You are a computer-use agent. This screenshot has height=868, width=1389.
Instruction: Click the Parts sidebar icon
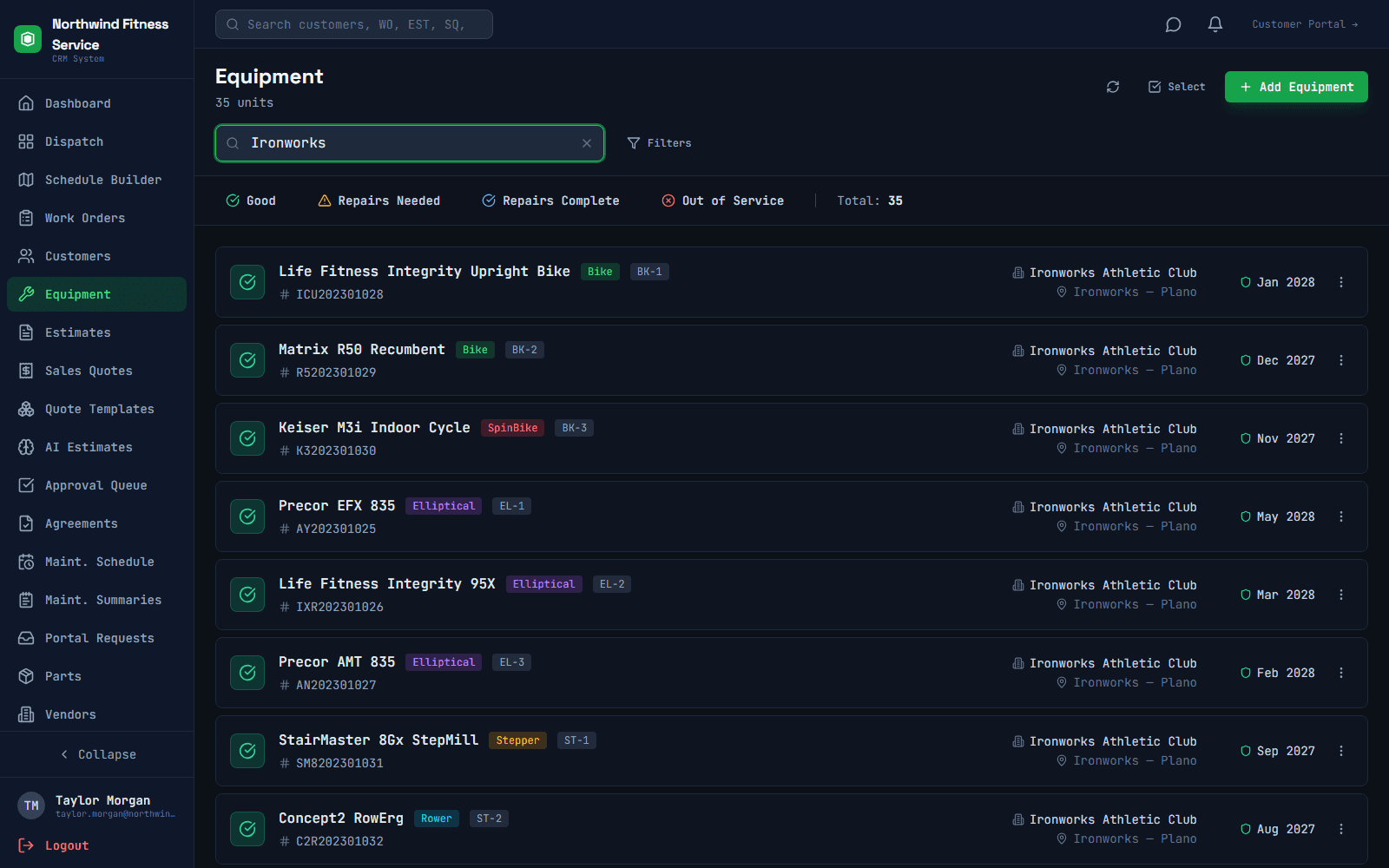point(26,676)
